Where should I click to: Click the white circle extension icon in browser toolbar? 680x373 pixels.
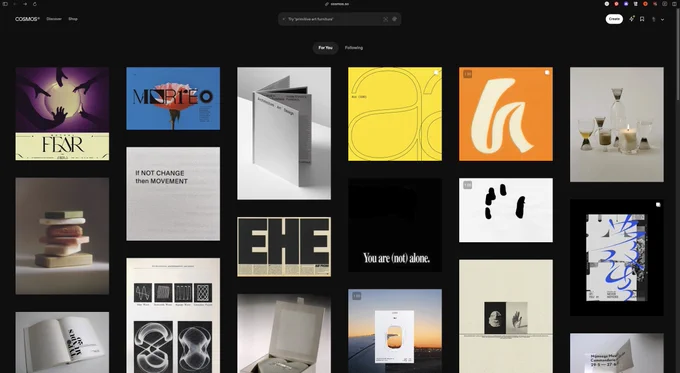point(607,4)
